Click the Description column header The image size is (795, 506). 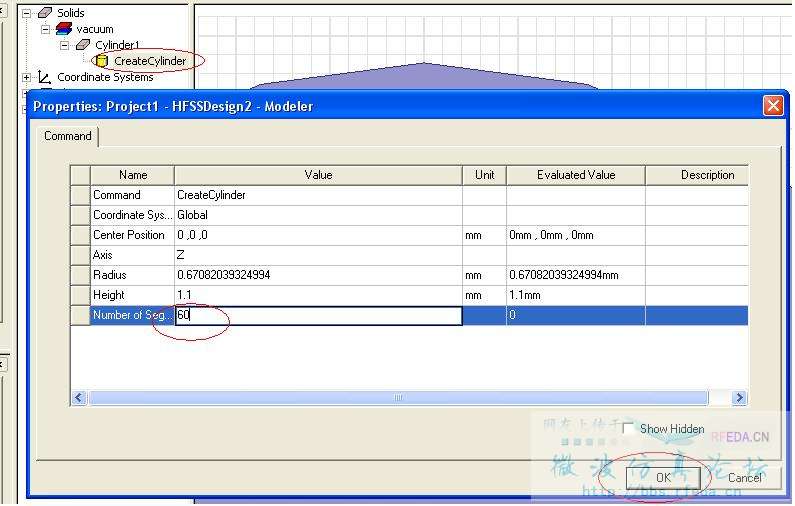[x=697, y=175]
